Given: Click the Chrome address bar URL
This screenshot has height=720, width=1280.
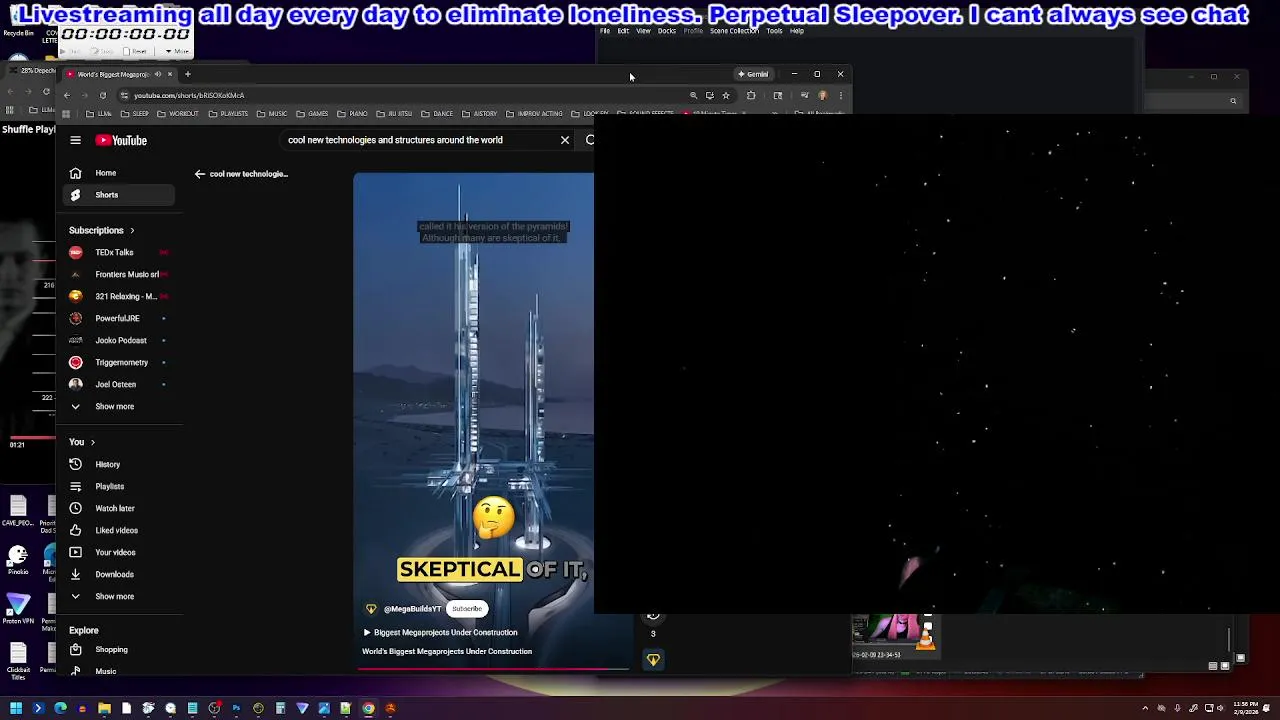Looking at the screenshot, I should [189, 95].
